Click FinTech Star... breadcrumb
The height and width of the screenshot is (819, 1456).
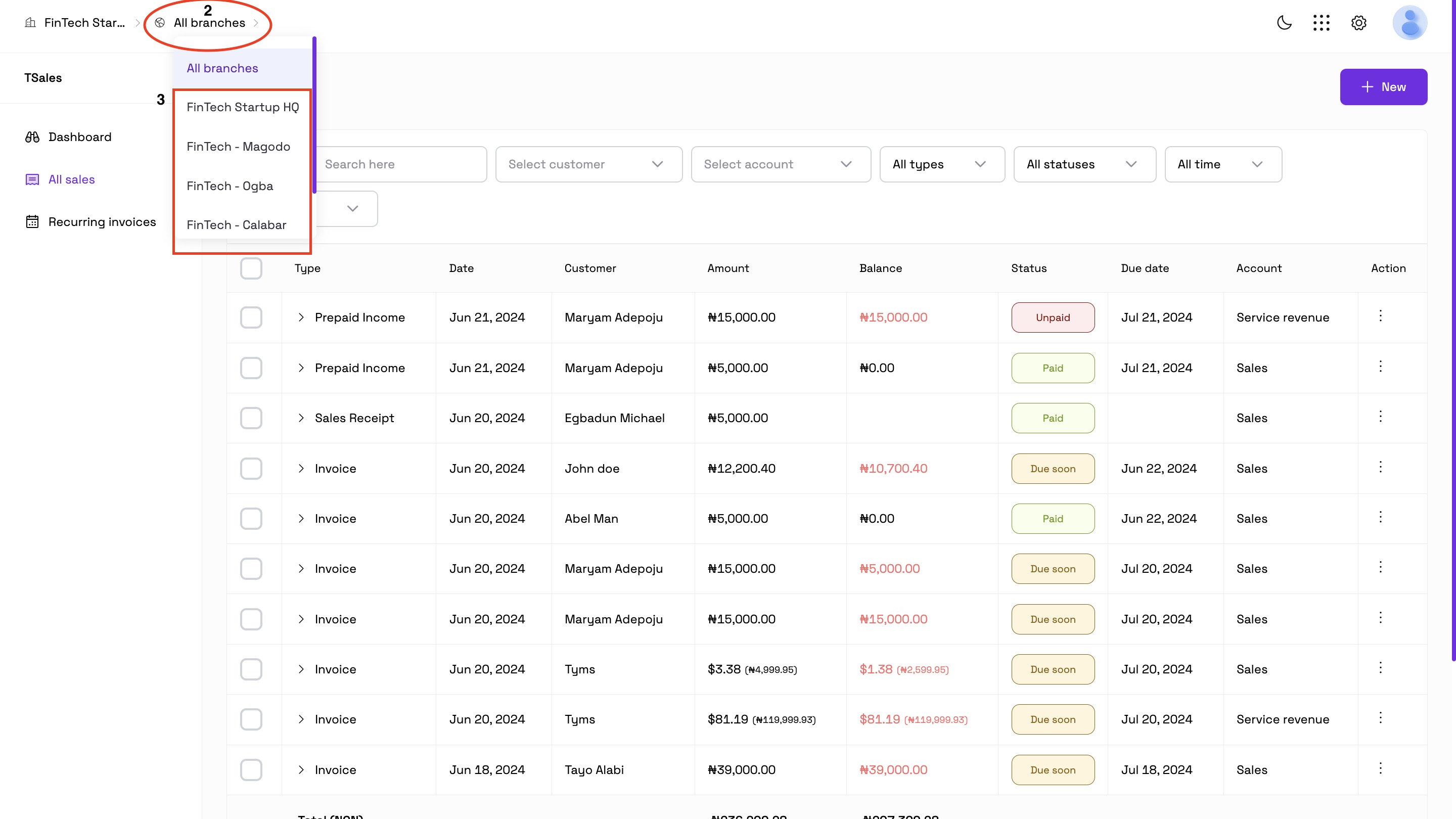click(x=84, y=23)
